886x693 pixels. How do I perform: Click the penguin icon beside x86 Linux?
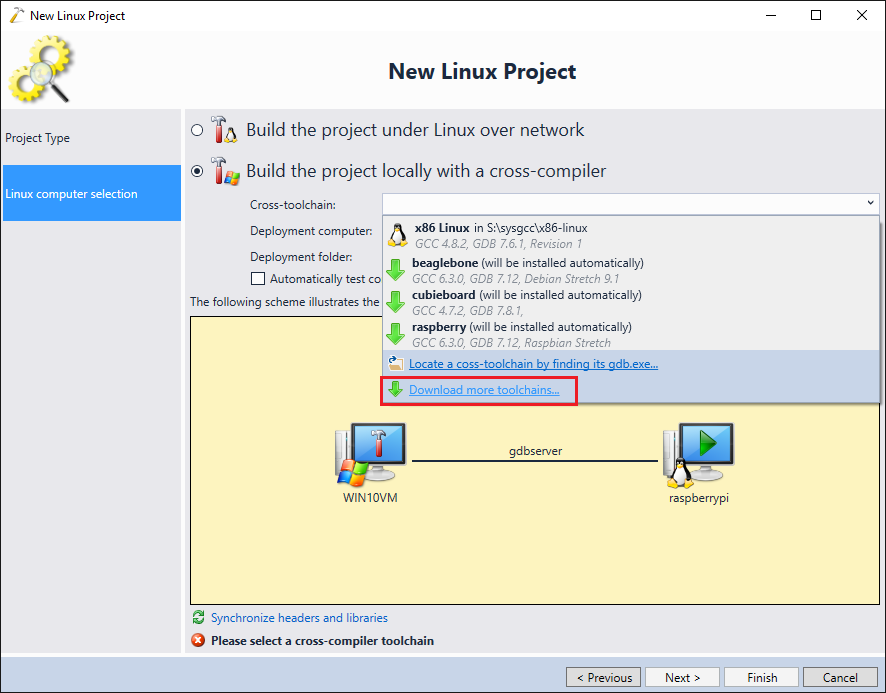point(398,235)
